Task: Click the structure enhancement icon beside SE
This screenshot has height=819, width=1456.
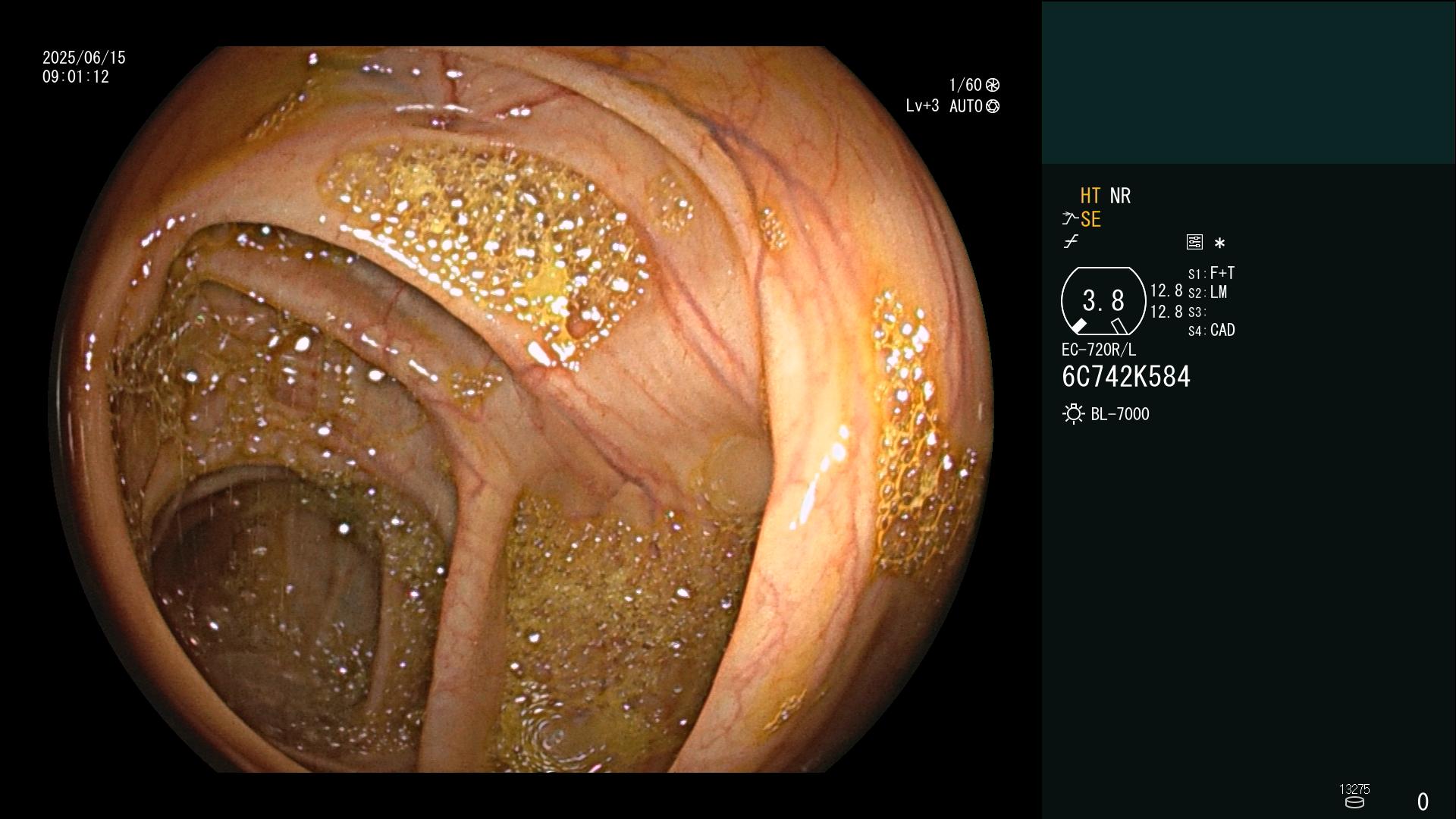Action: [x=1070, y=219]
